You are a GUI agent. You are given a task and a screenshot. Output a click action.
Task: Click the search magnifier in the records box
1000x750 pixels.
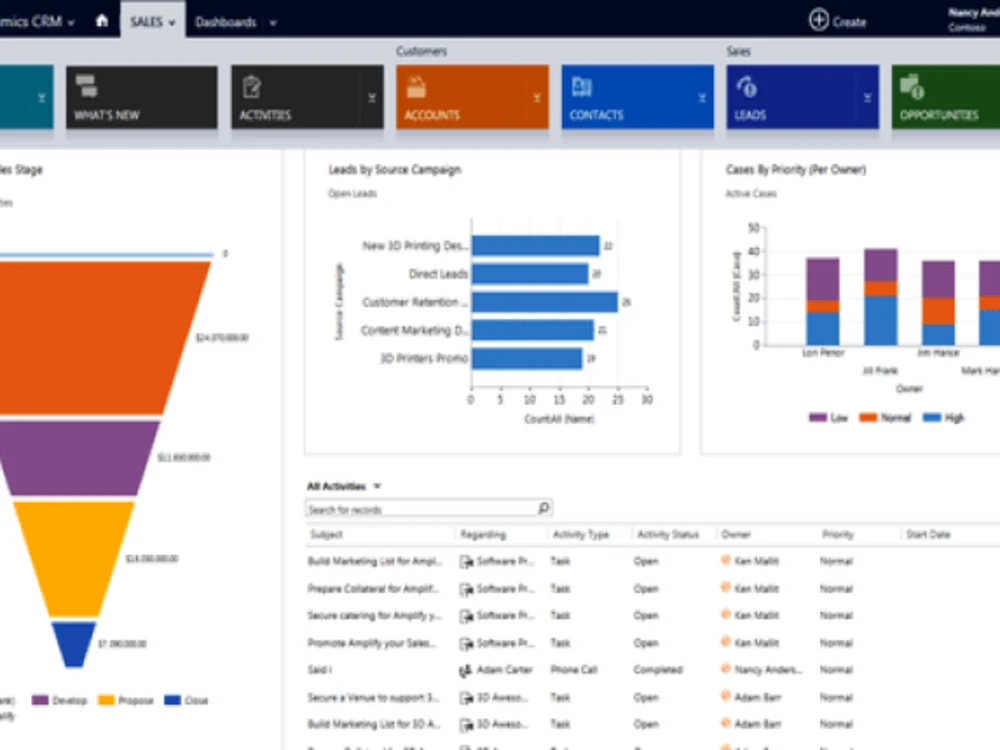[x=543, y=508]
